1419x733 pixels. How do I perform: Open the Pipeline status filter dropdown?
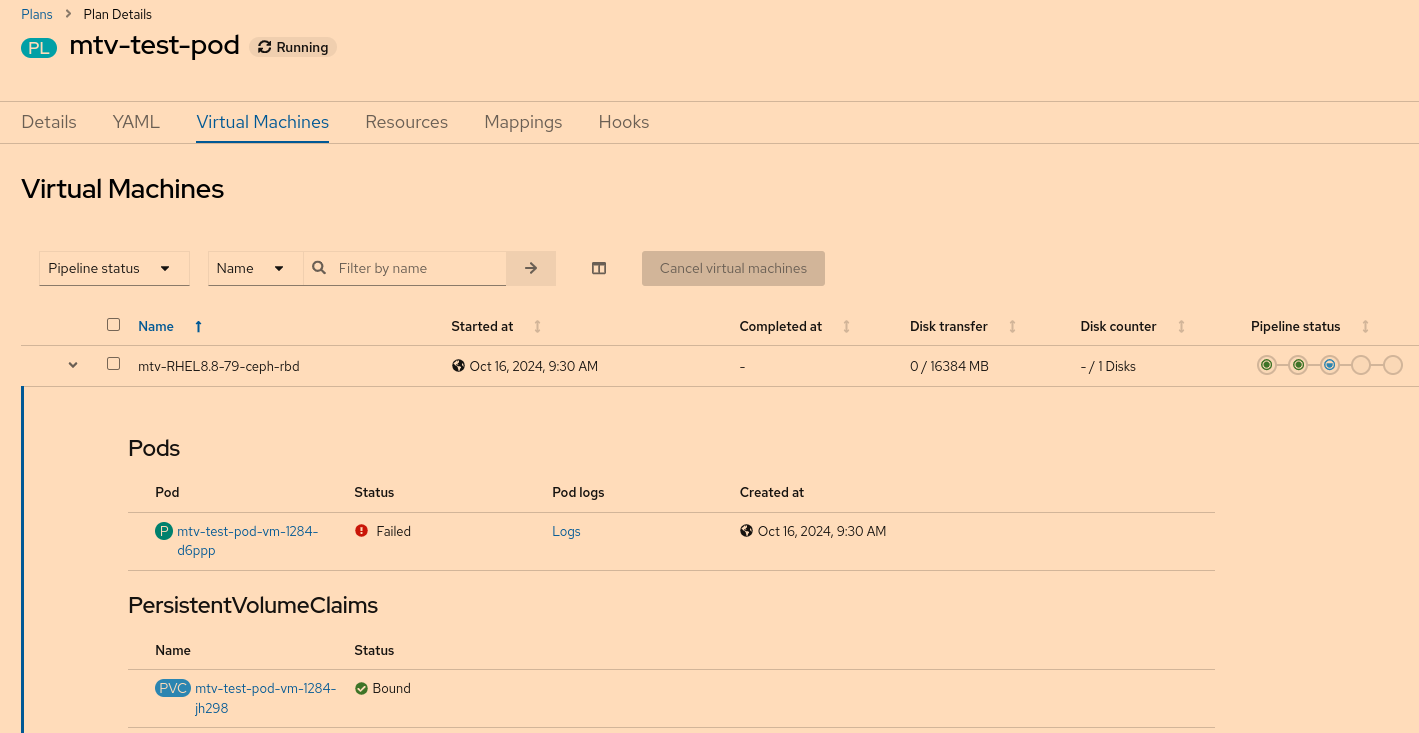[x=114, y=268]
